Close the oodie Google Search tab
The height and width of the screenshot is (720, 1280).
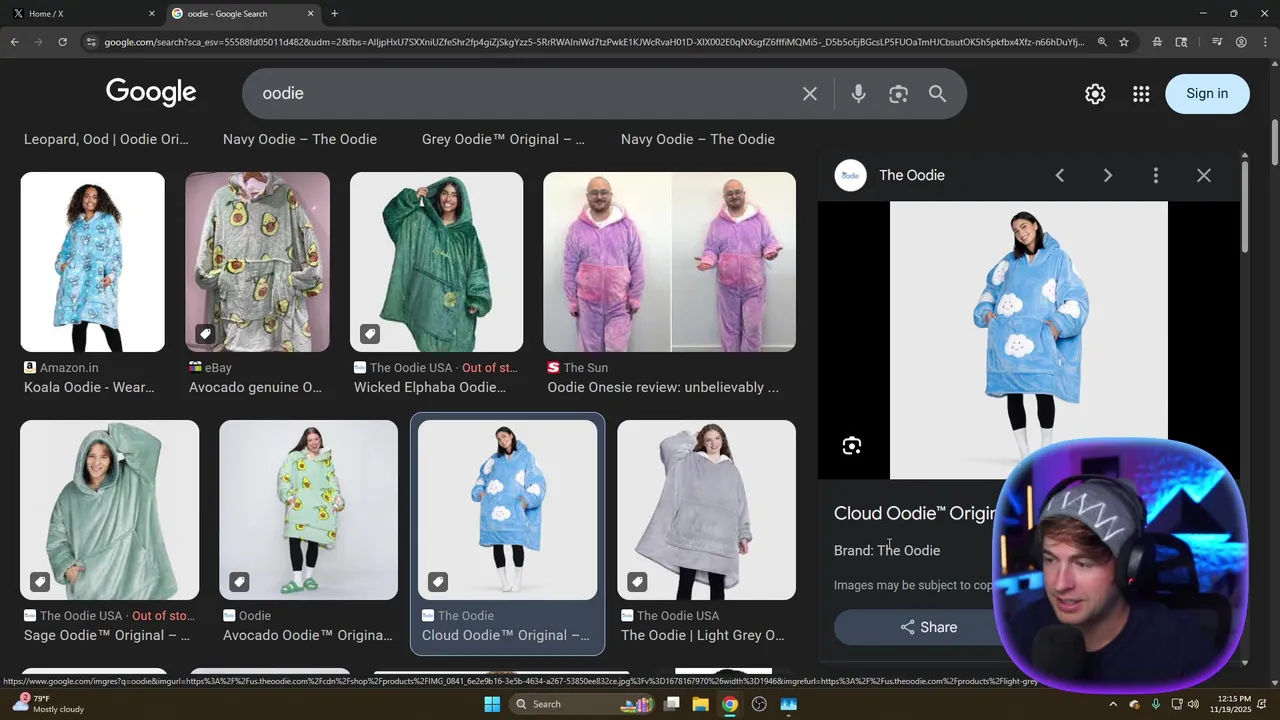click(310, 13)
